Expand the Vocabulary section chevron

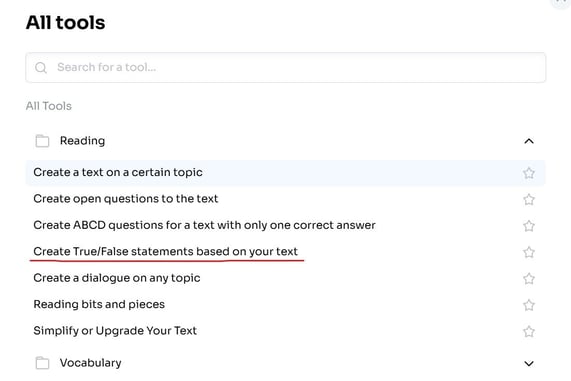(529, 363)
